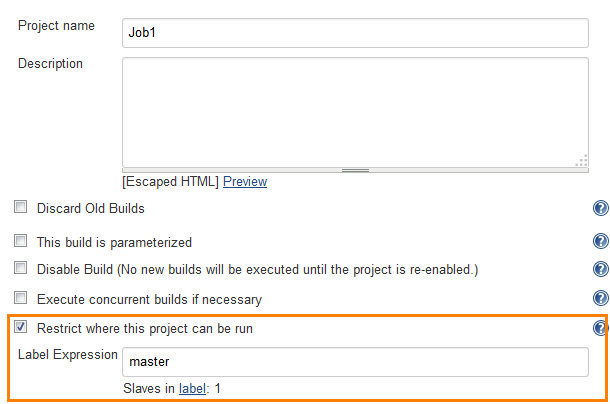This screenshot has height=404, width=610.
Task: Click the Label Expression caption text
Action: coord(68,355)
